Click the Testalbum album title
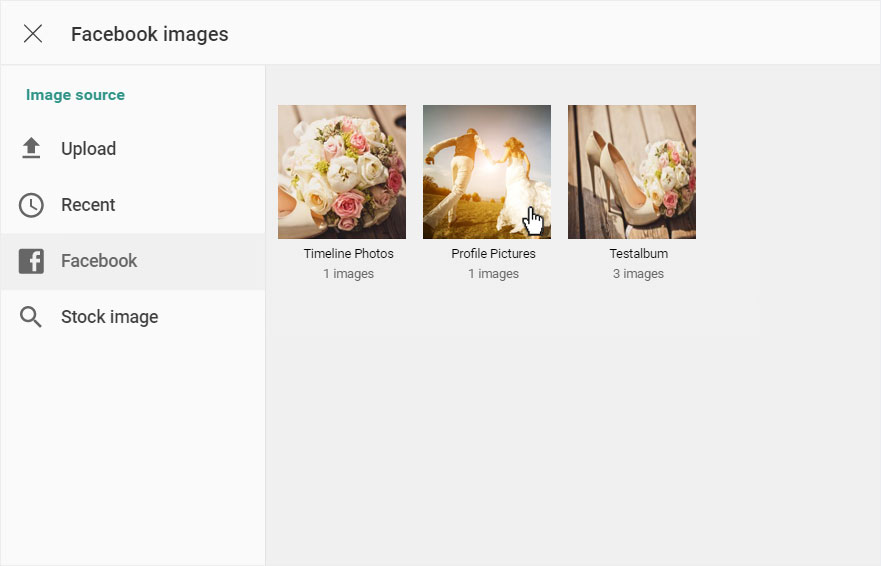Screen dimensions: 881x566 coord(638,253)
